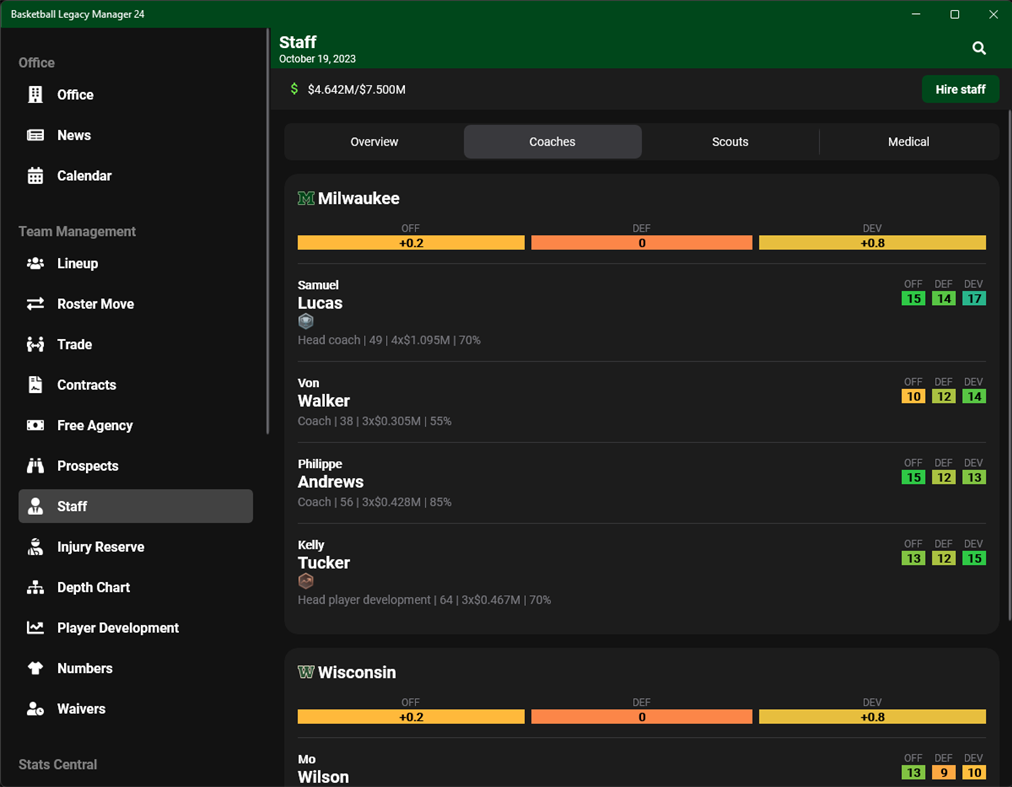The image size is (1012, 787).
Task: Click Kelly Tucker's bronze badge icon
Action: [x=306, y=581]
